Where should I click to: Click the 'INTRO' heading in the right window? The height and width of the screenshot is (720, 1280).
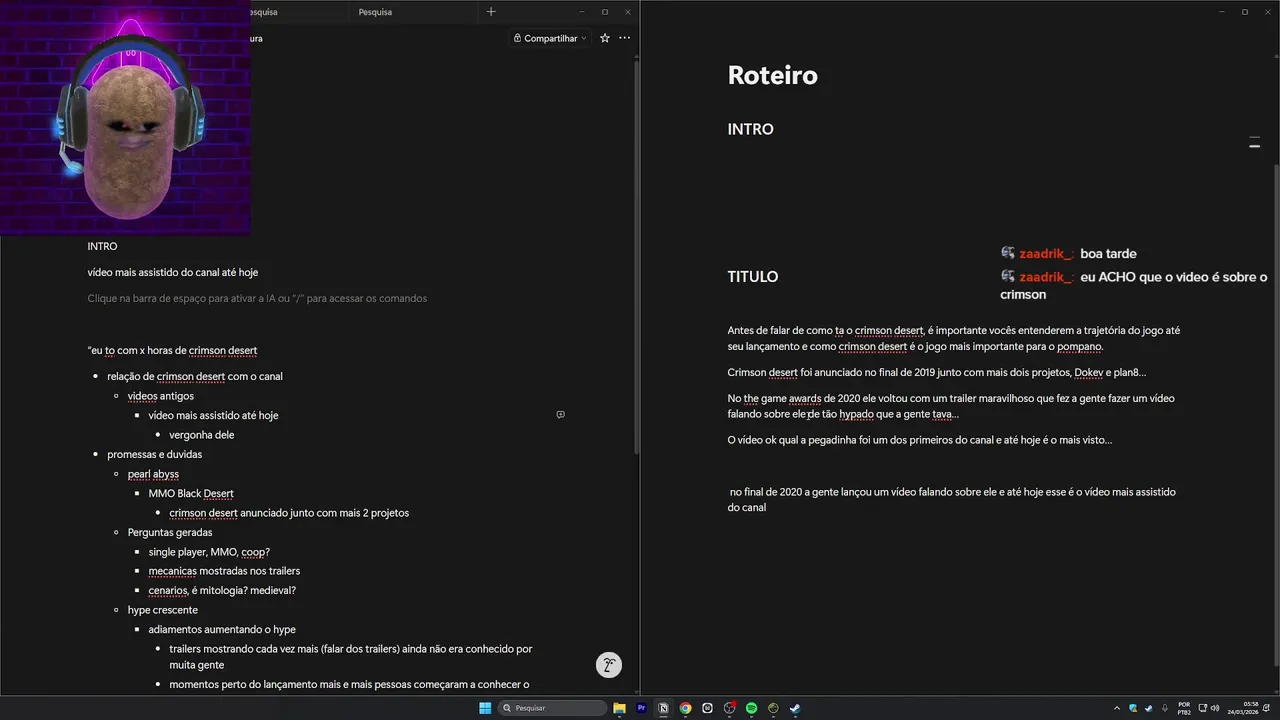point(751,129)
